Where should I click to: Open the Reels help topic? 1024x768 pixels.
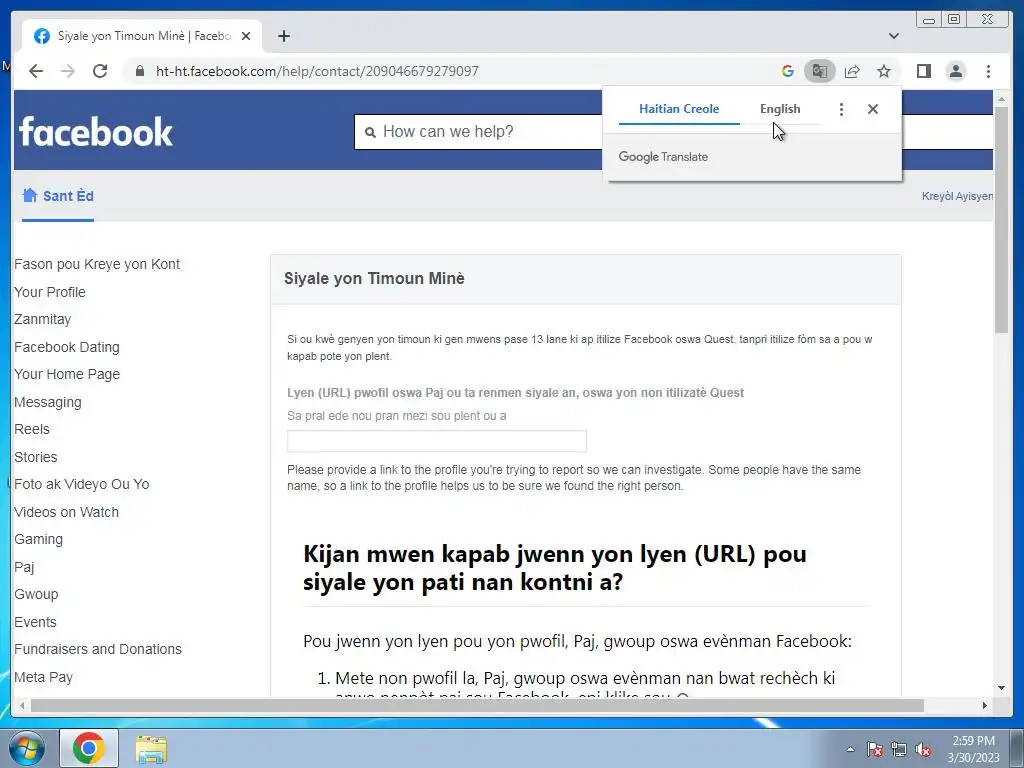click(x=31, y=429)
